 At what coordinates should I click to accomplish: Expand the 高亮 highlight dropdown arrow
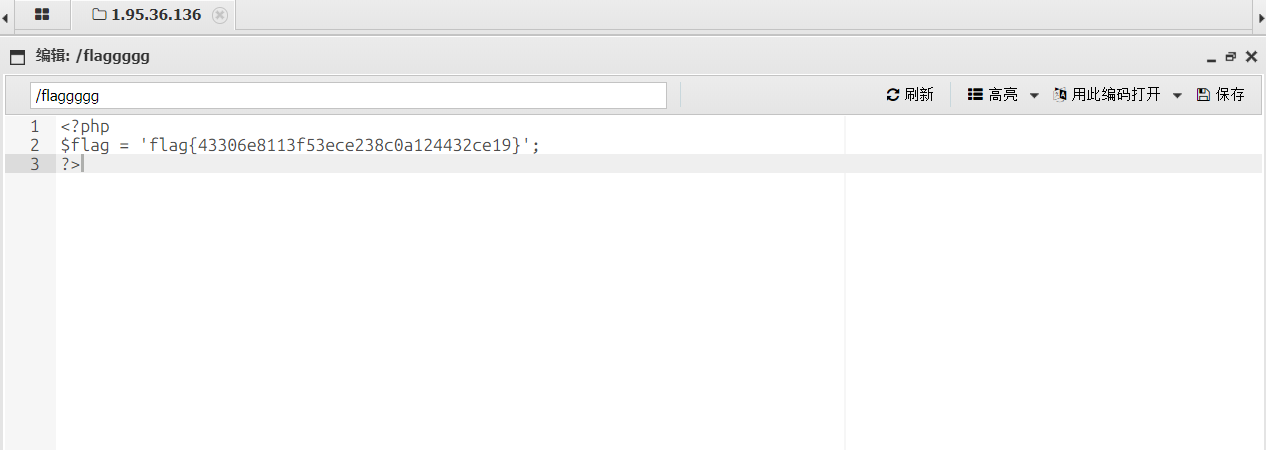(x=1034, y=95)
